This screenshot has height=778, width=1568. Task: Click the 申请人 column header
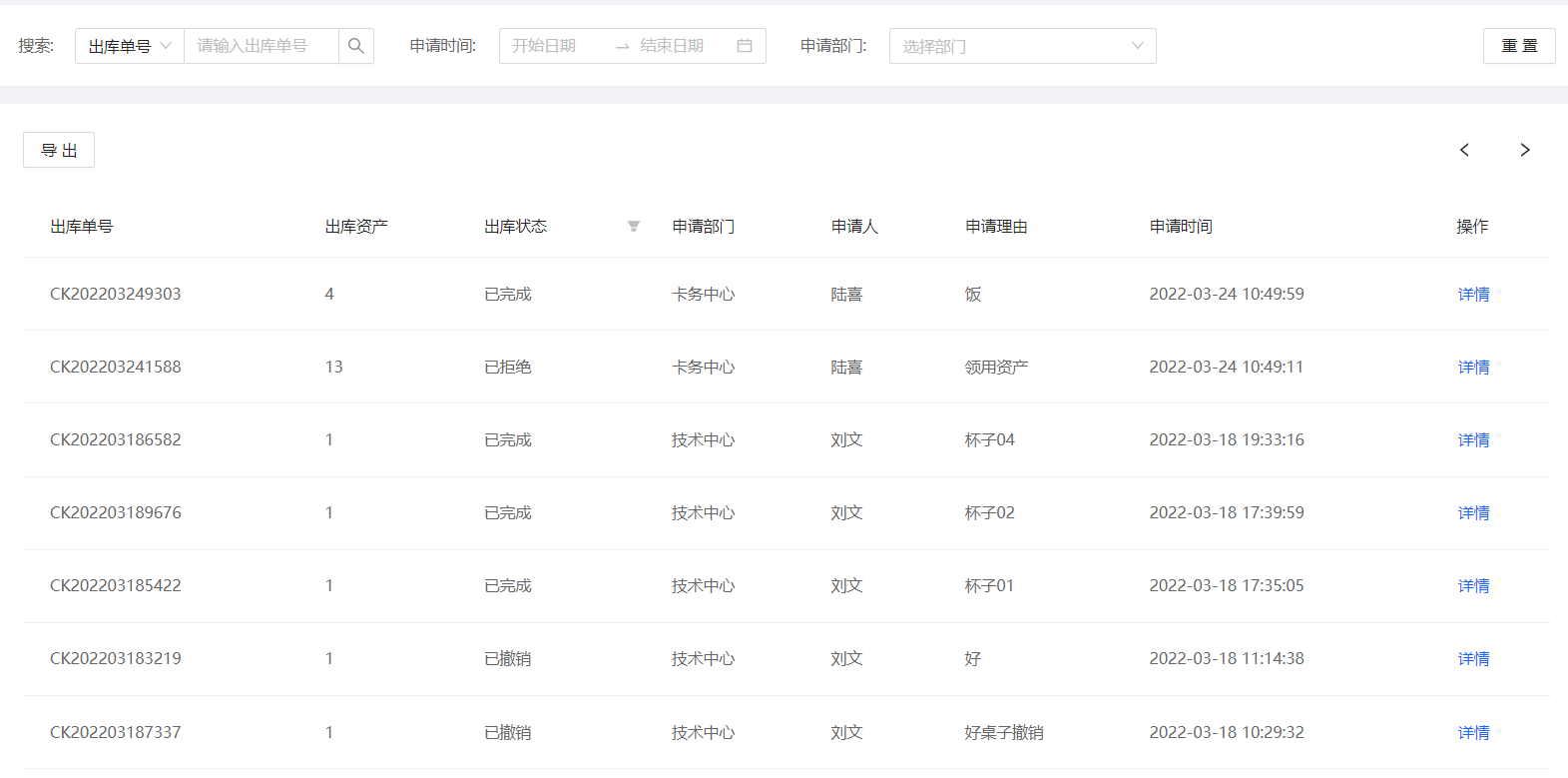pos(854,227)
